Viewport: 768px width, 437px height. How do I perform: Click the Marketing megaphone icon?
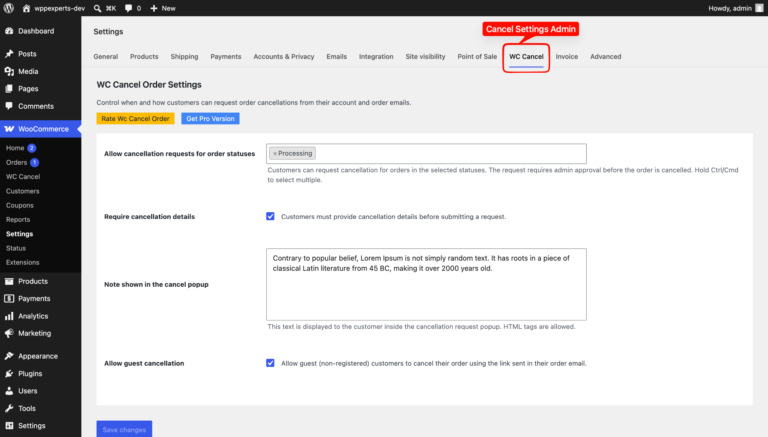(9, 333)
